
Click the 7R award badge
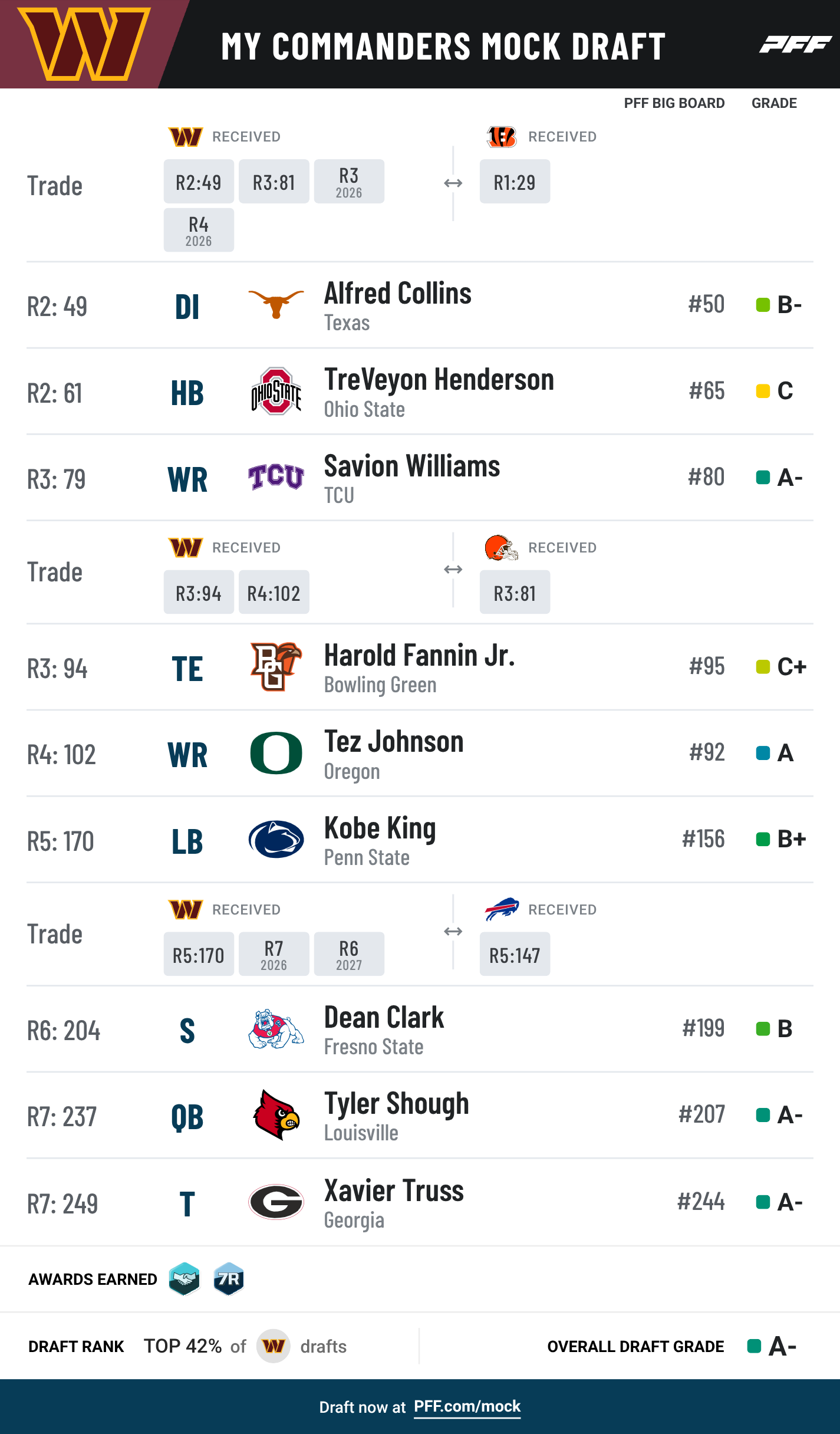229,1279
